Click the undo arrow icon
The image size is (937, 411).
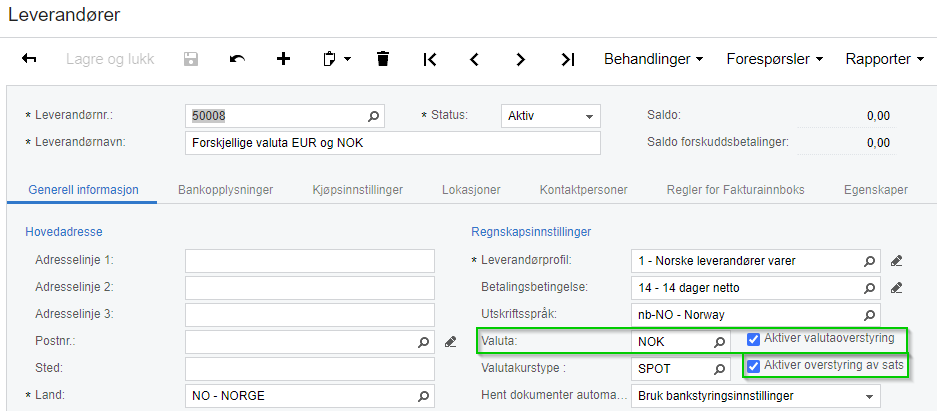click(x=237, y=59)
